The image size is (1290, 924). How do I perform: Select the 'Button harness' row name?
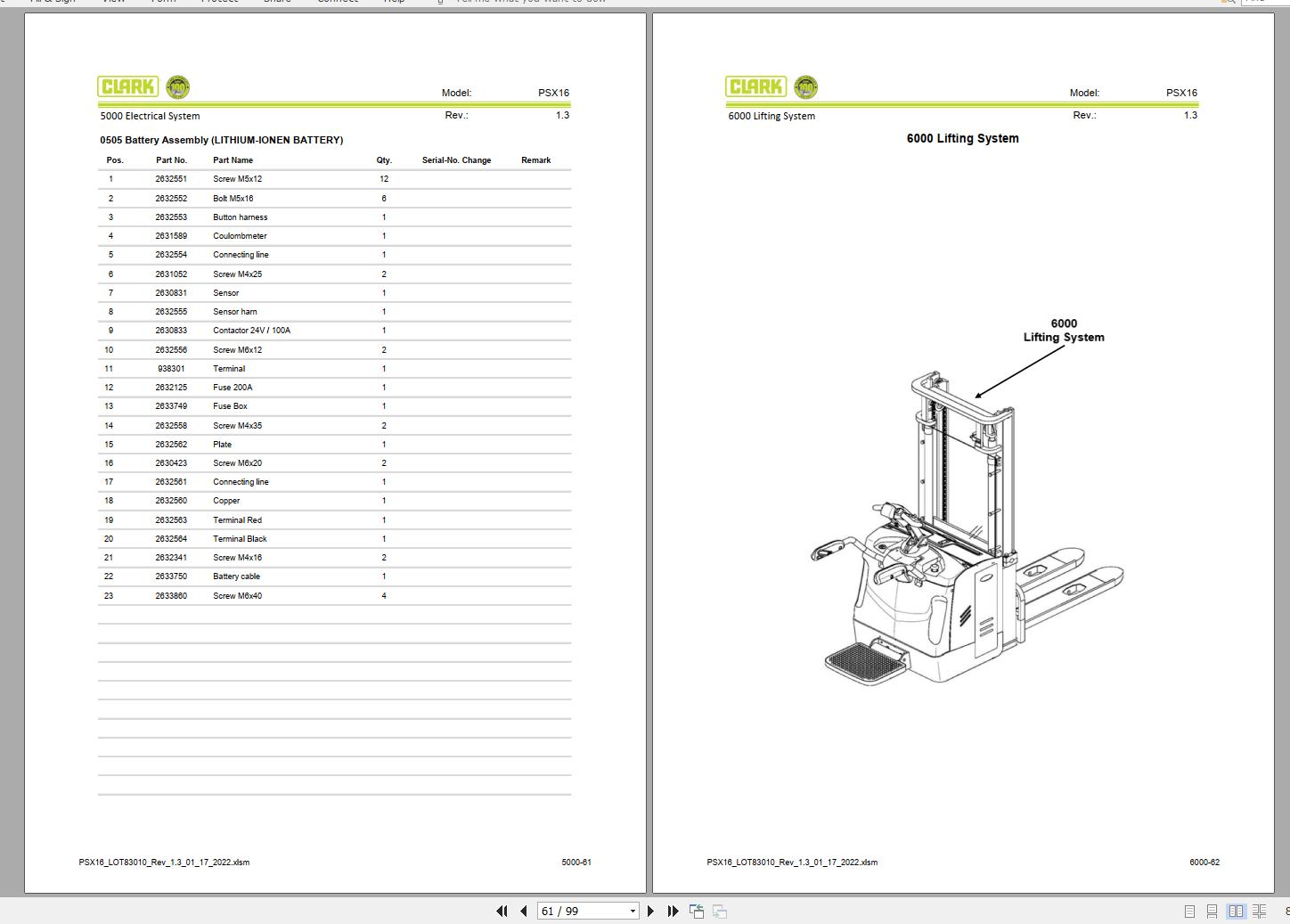tap(240, 217)
